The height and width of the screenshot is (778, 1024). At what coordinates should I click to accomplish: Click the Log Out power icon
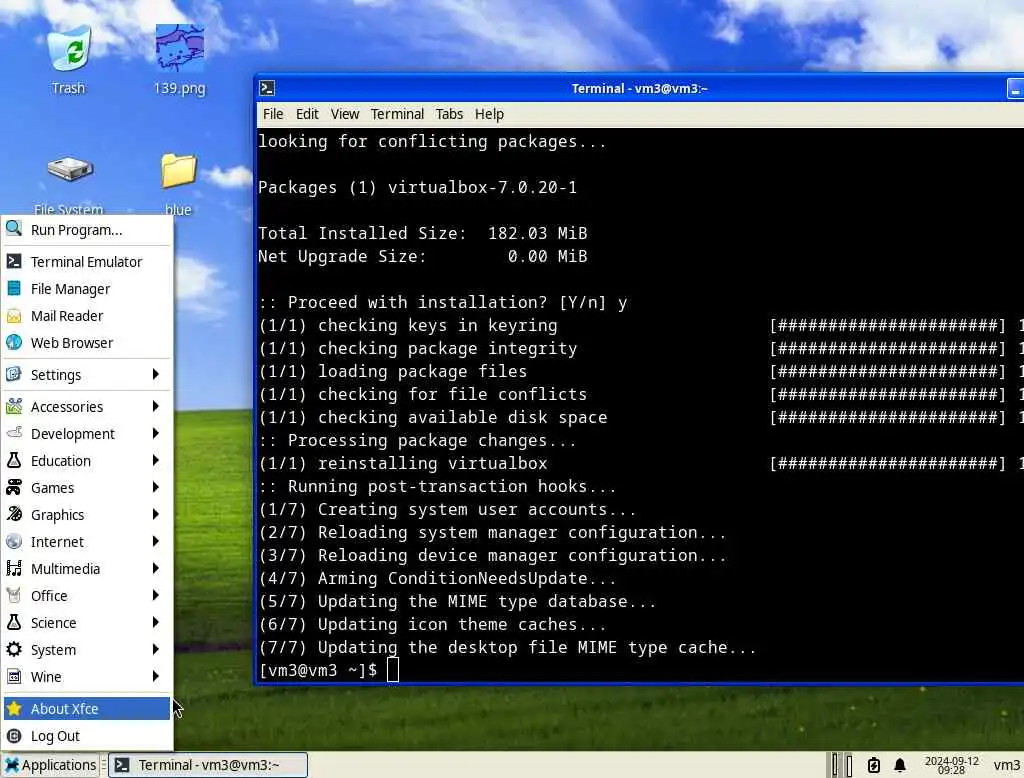(14, 736)
